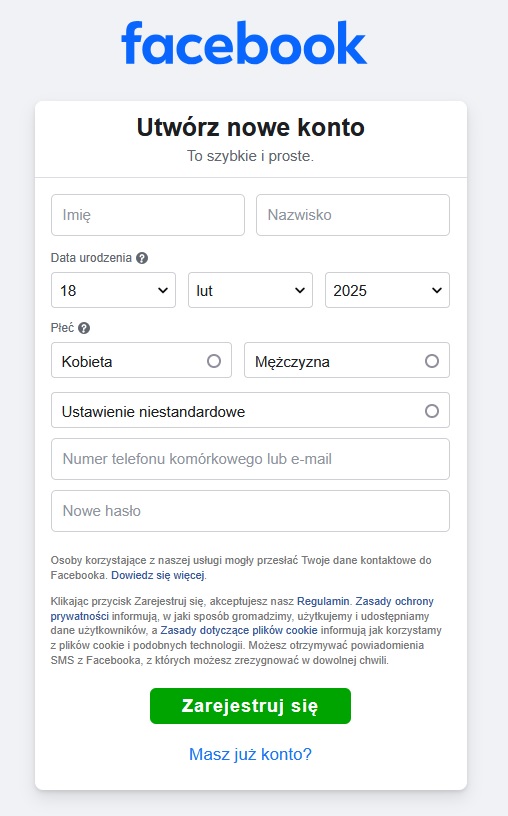The height and width of the screenshot is (816, 508).
Task: Click the help icon beside Płeć
Action: coord(84,328)
